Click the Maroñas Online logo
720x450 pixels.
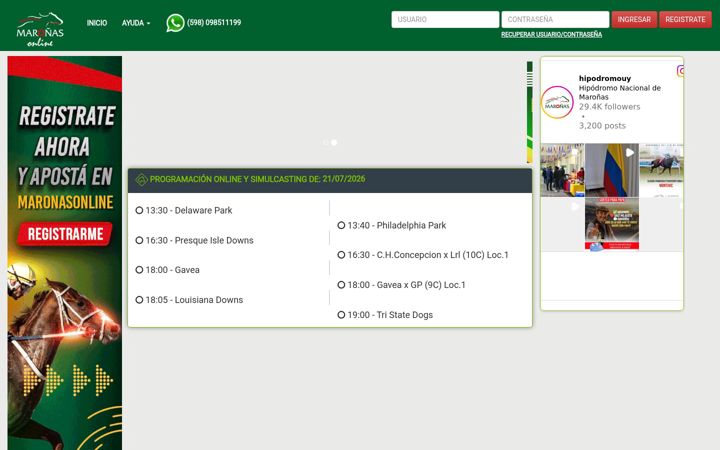(40, 29)
